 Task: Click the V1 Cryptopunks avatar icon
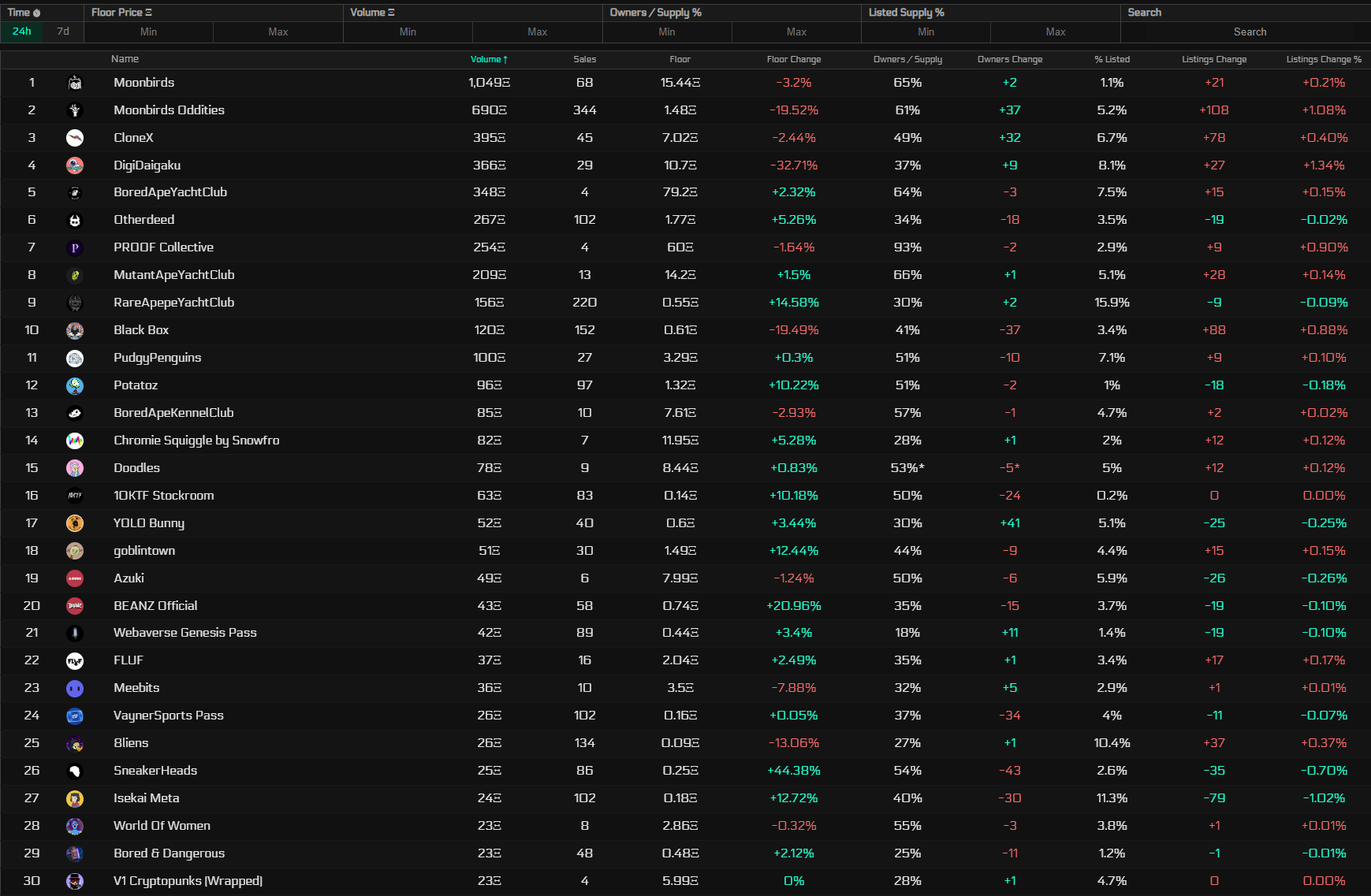coord(75,881)
